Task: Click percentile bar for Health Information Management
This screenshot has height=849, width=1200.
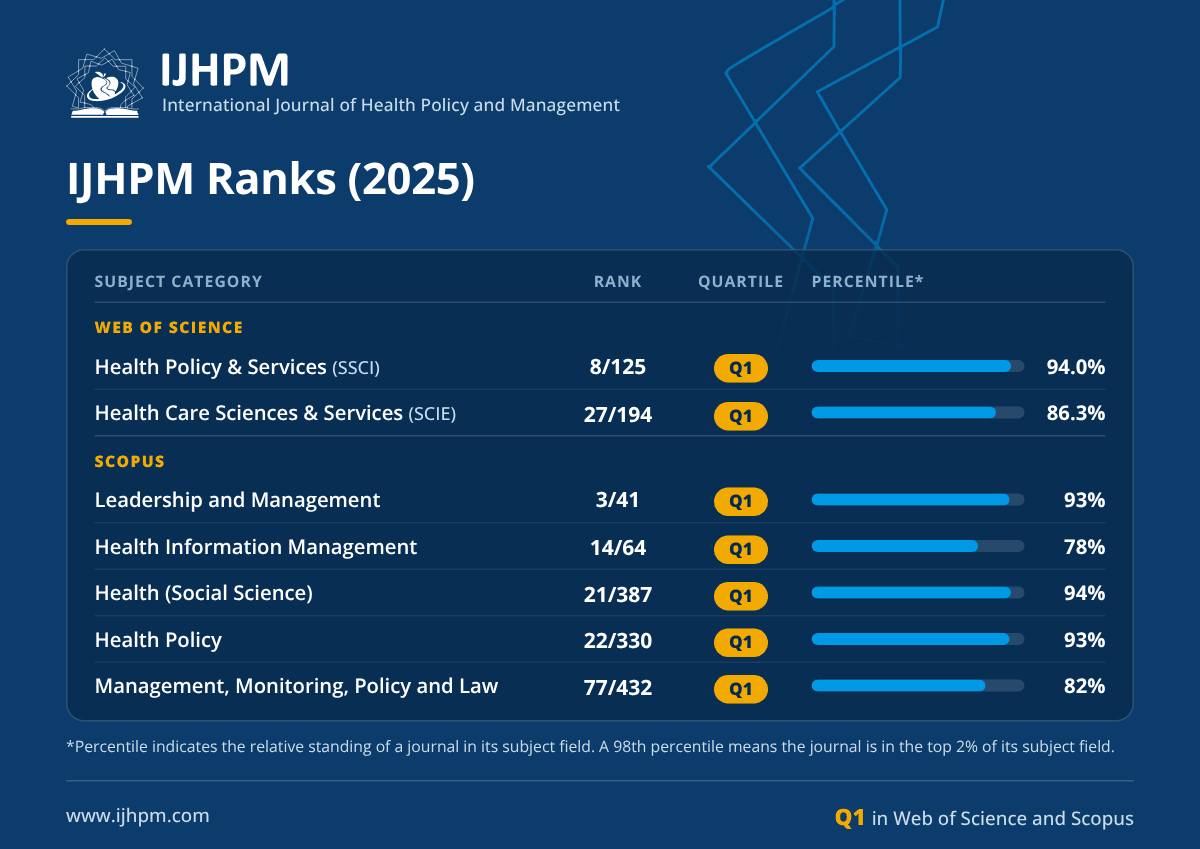Action: pos(918,546)
